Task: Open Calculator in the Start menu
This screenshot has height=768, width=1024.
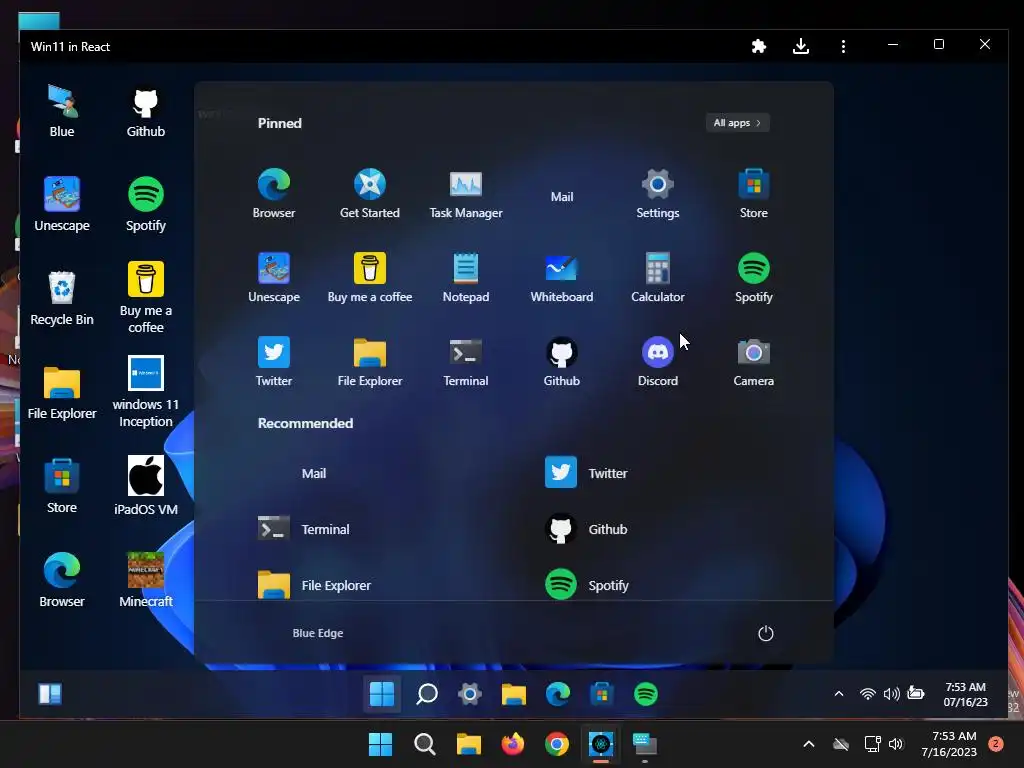Action: point(658,278)
